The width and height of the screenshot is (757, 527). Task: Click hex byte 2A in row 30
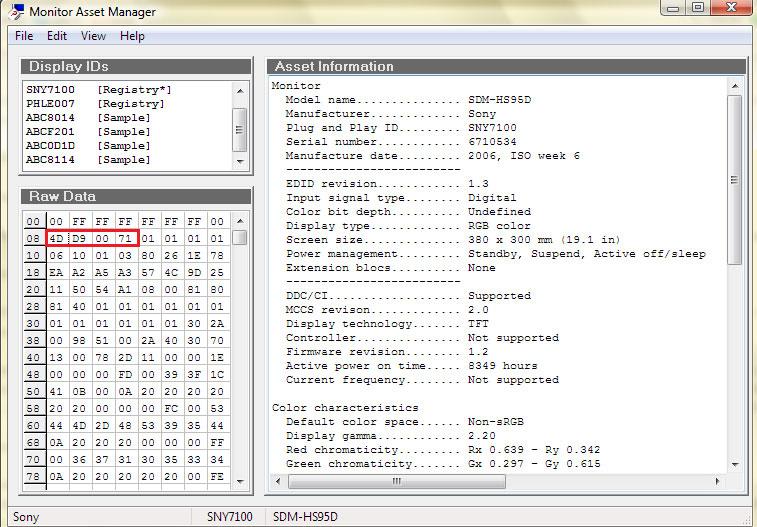click(217, 324)
